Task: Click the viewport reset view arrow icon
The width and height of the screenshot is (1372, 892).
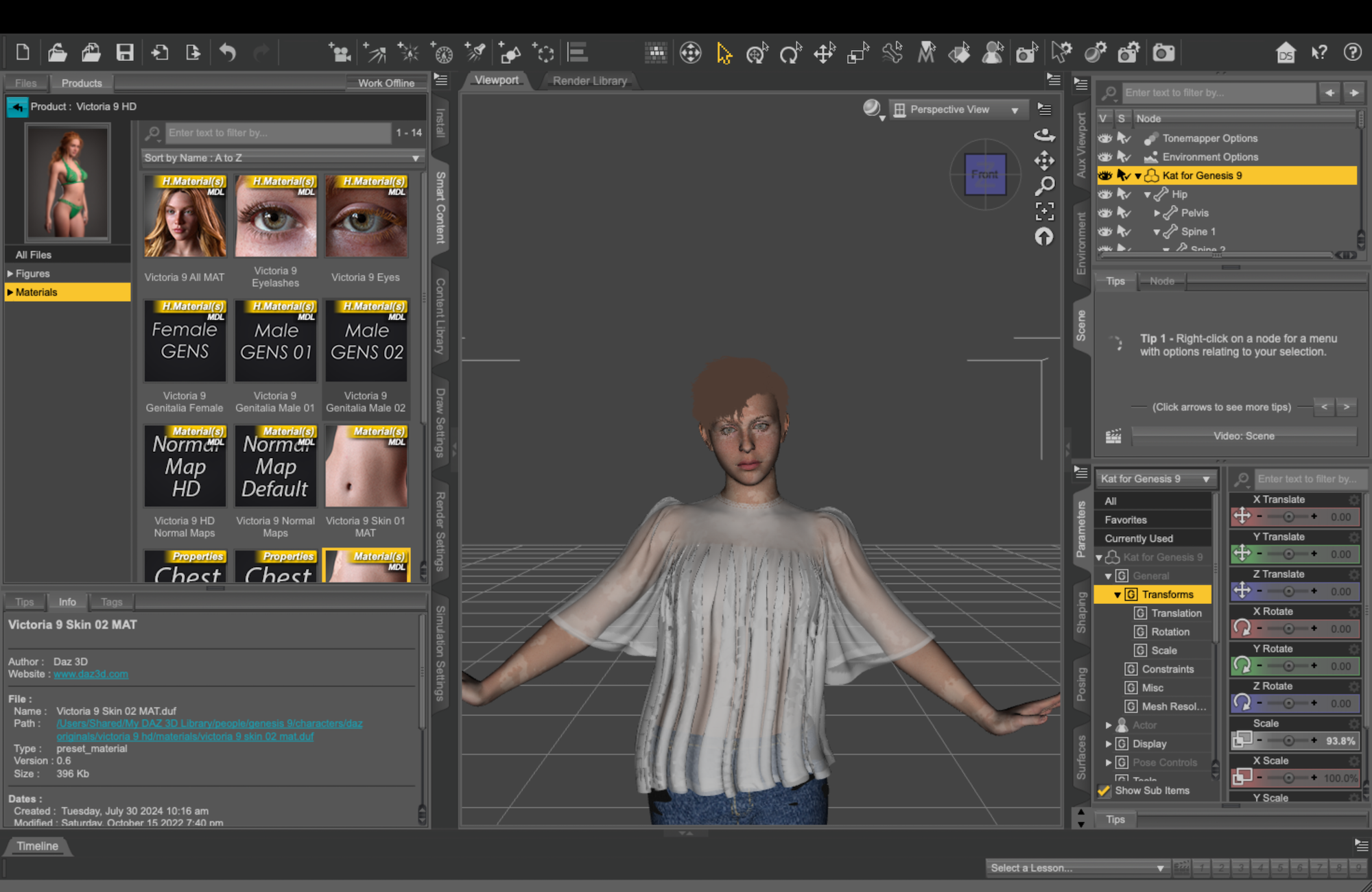Action: (x=1044, y=237)
